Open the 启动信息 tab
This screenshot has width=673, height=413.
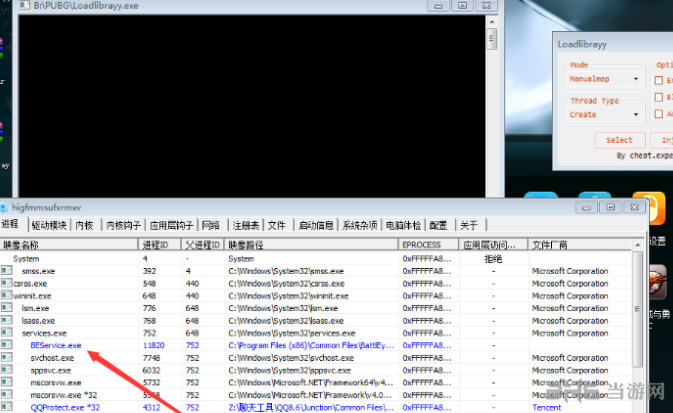point(316,225)
